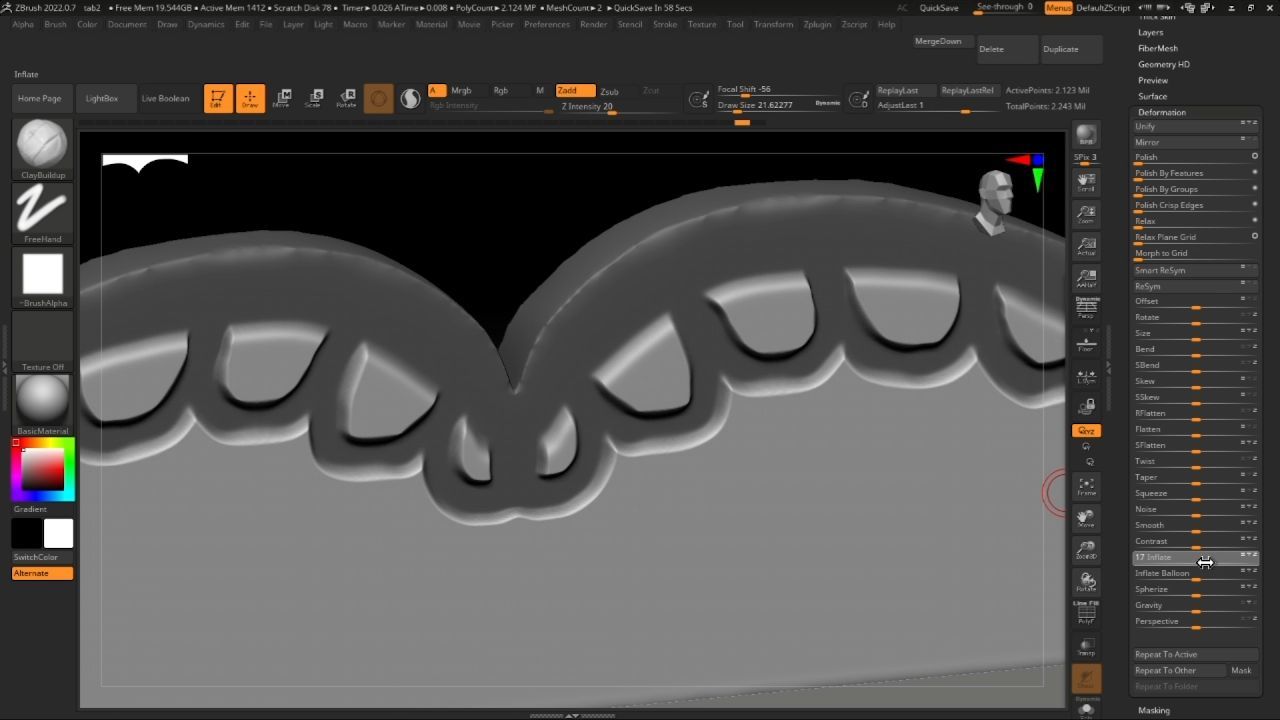Click the Actual size icon
Viewport: 1280px width, 720px height.
(x=1086, y=246)
